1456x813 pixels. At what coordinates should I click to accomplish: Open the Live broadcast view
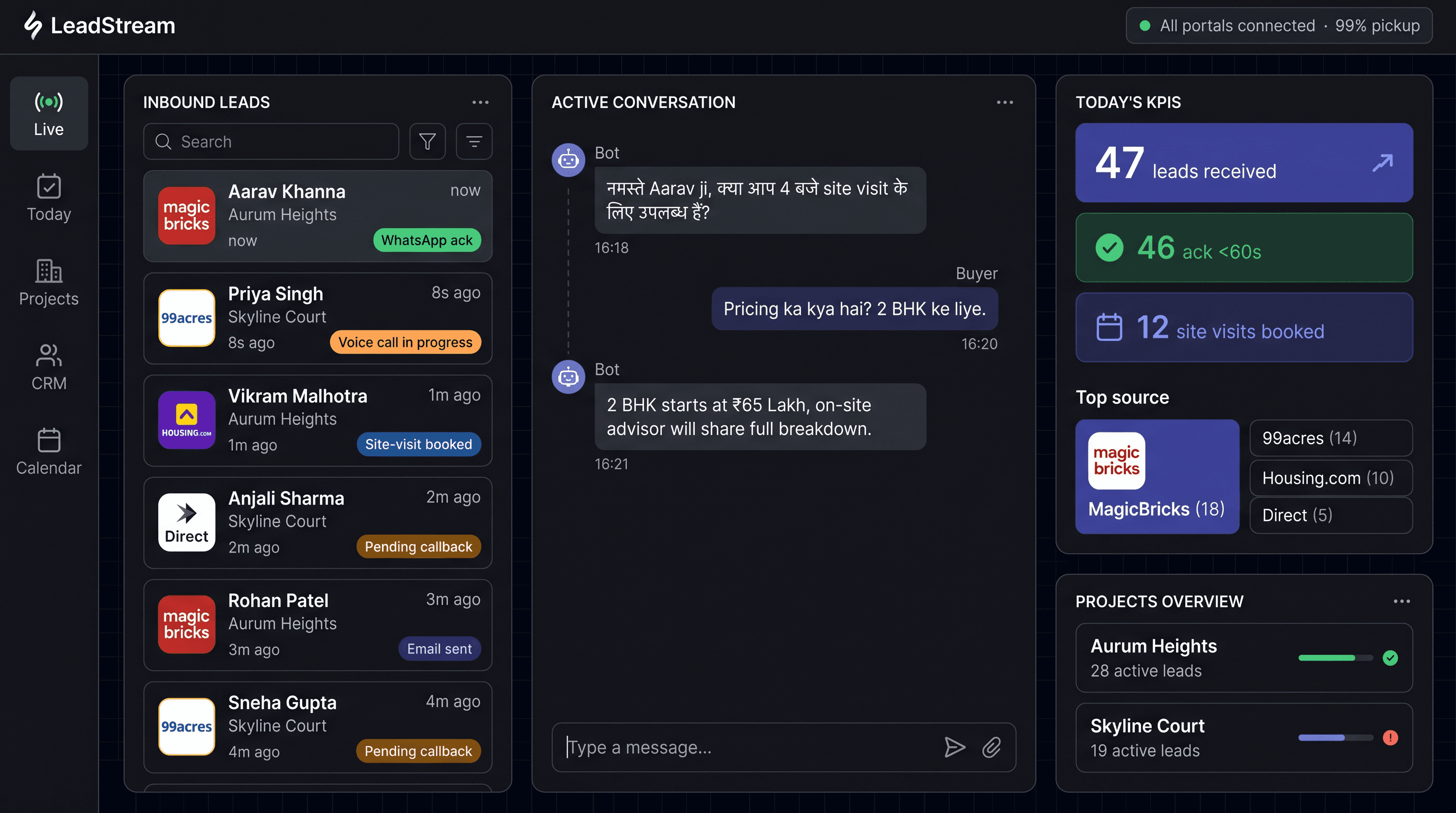point(49,114)
